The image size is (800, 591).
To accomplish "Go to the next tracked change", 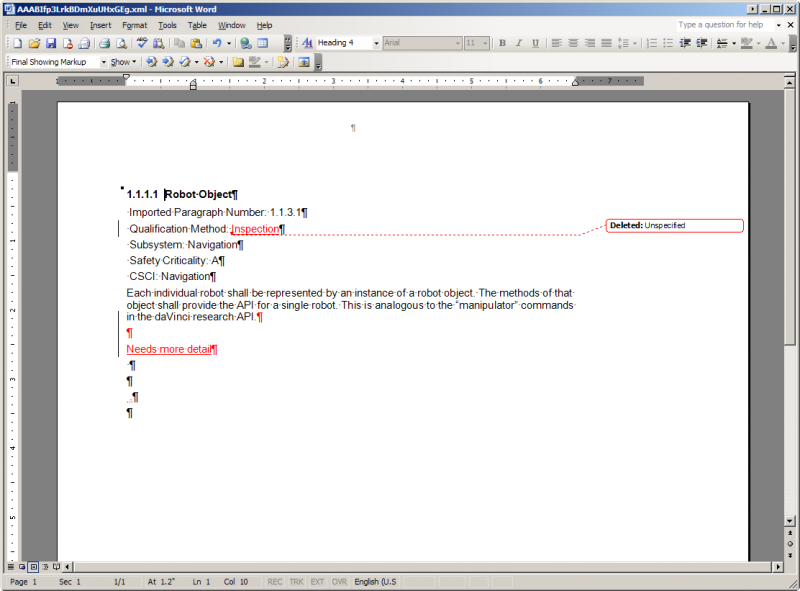I will click(x=168, y=62).
